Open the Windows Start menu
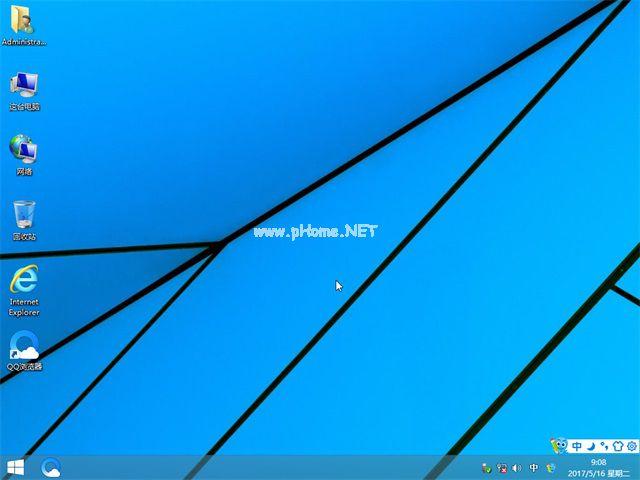The width and height of the screenshot is (640, 480). [x=16, y=468]
